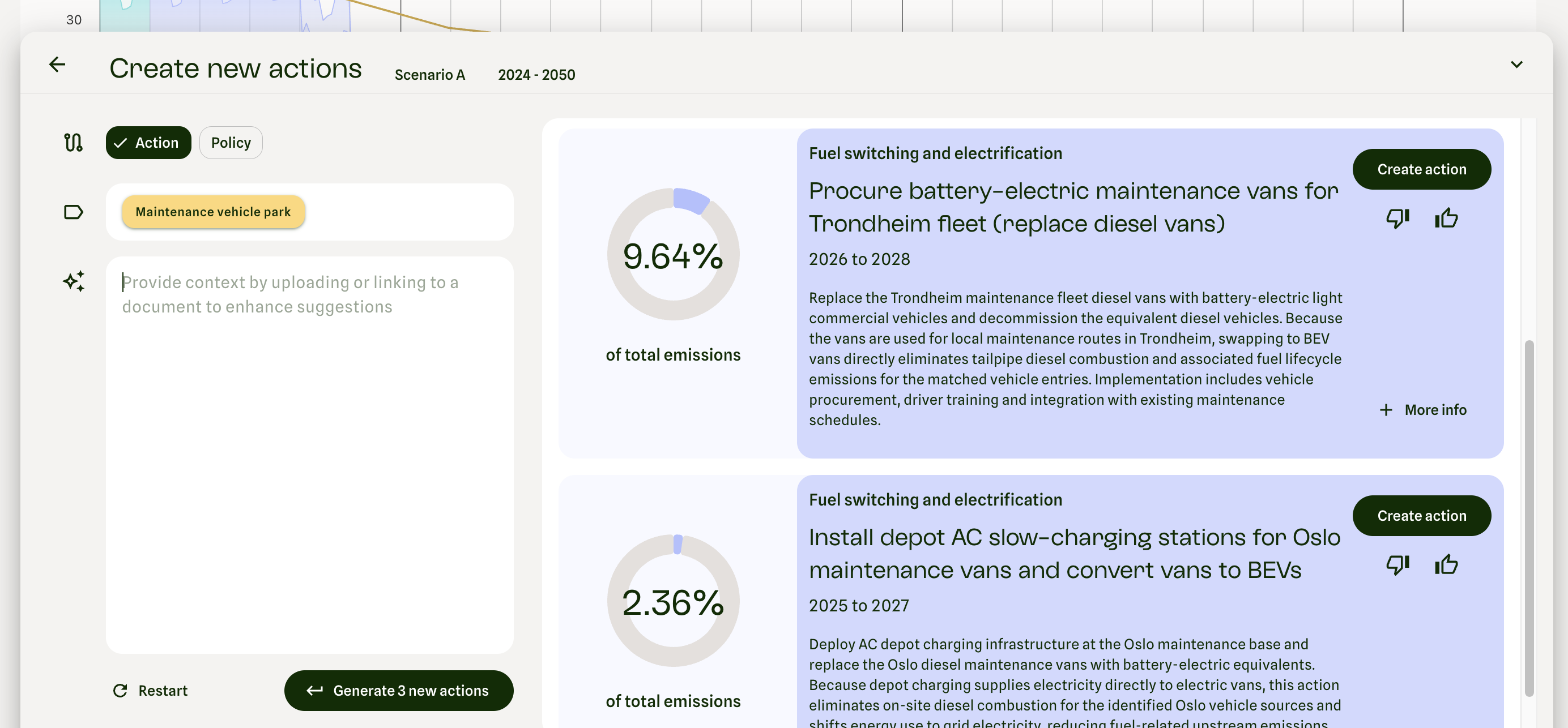Create action for Oslo depot charging
Viewport: 1568px width, 728px height.
coord(1421,516)
